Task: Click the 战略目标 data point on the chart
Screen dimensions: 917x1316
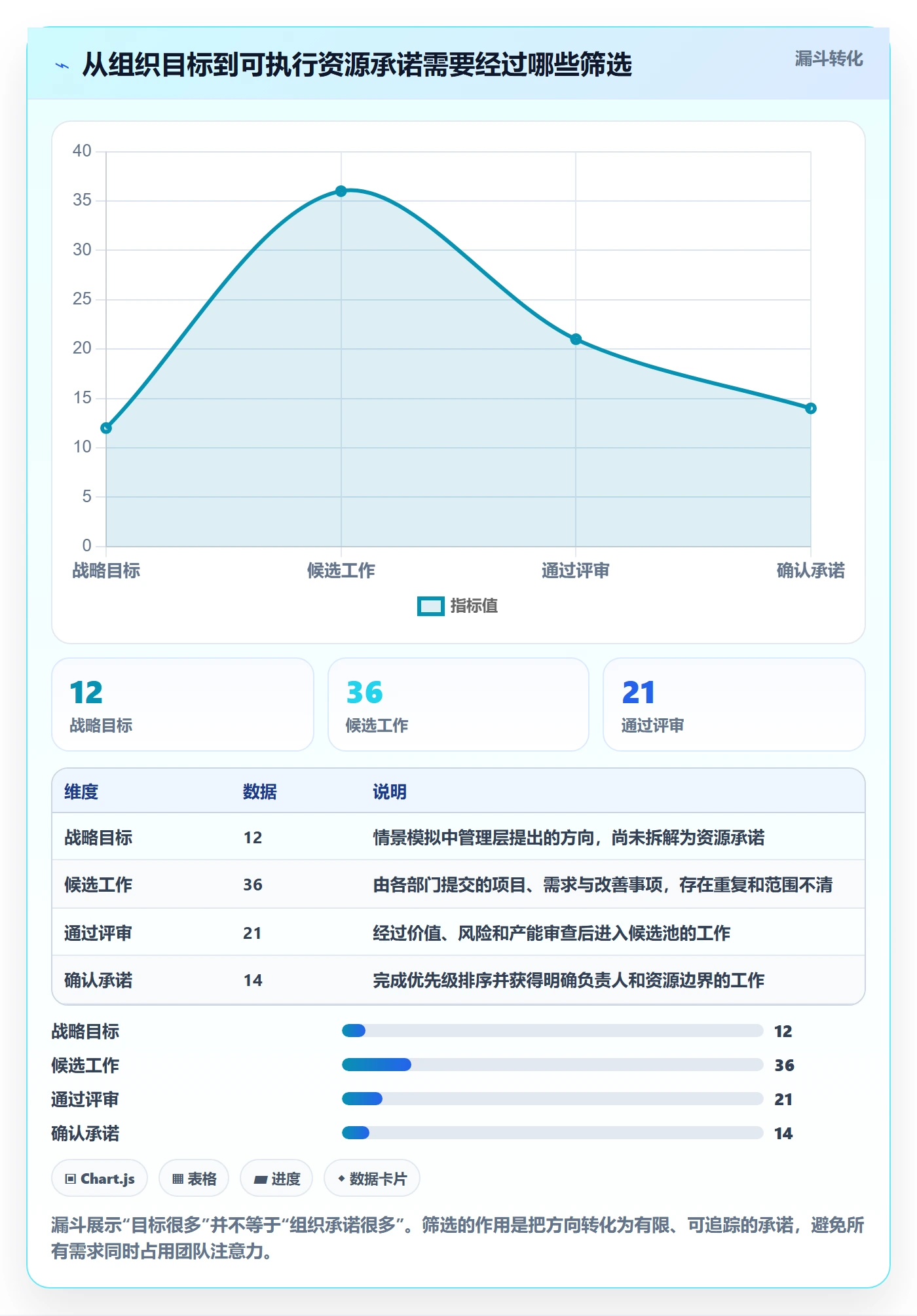Action: (106, 428)
